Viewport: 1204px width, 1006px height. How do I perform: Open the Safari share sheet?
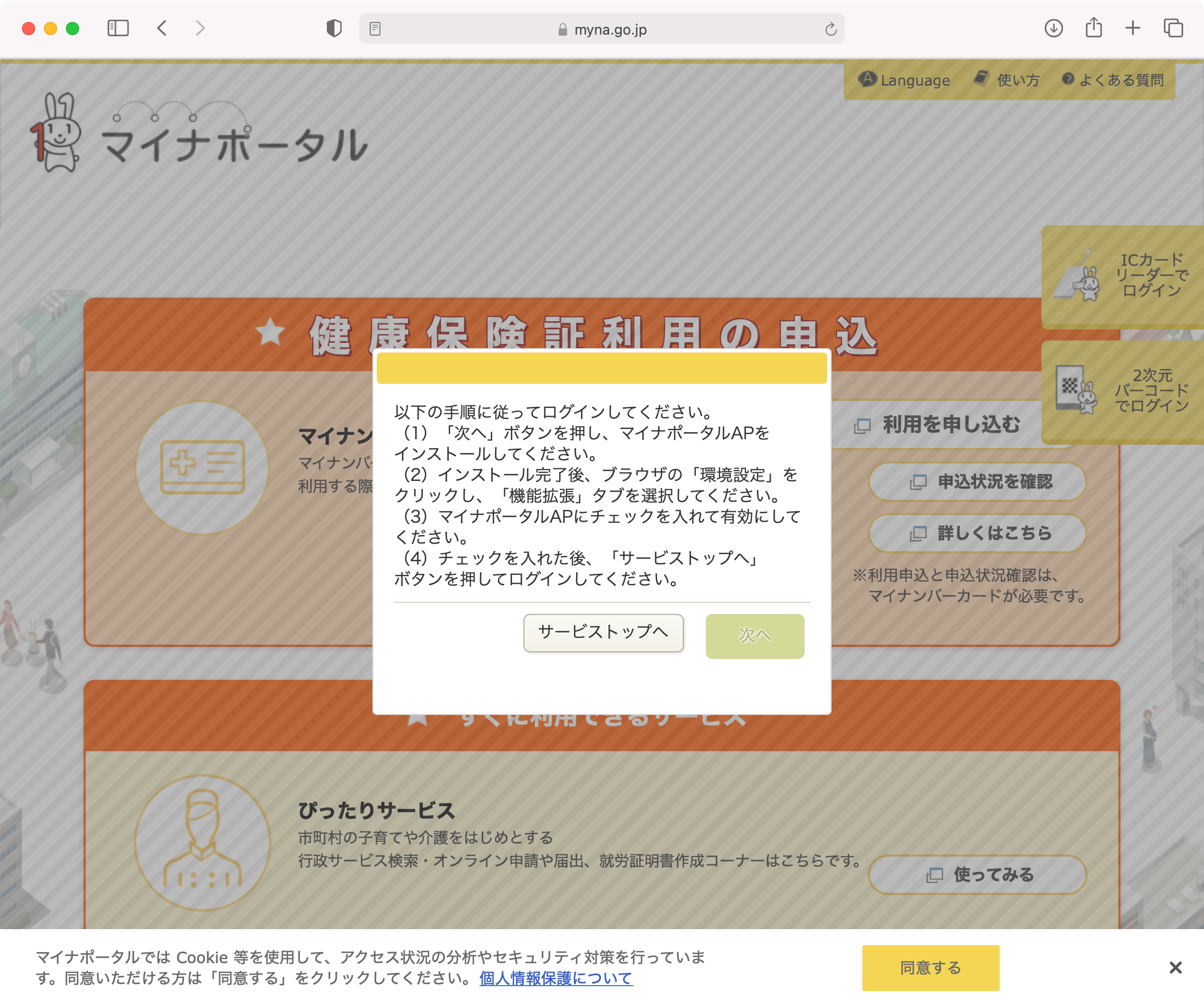click(x=1094, y=28)
